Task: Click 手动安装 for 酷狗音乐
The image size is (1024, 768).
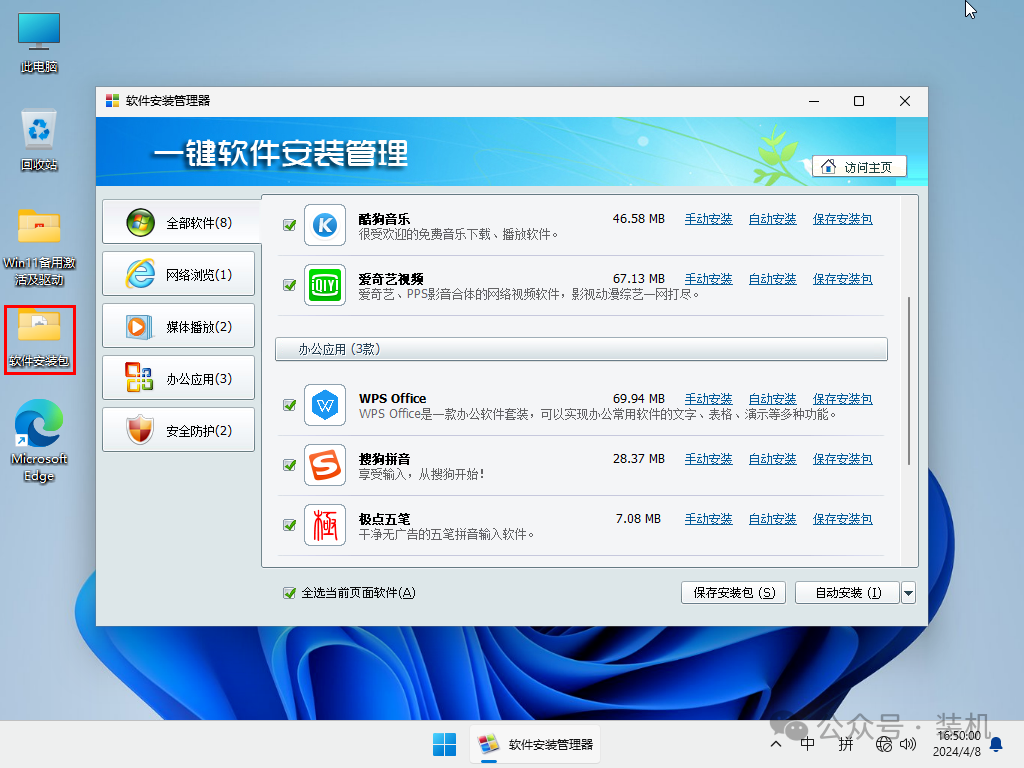Action: point(709,219)
